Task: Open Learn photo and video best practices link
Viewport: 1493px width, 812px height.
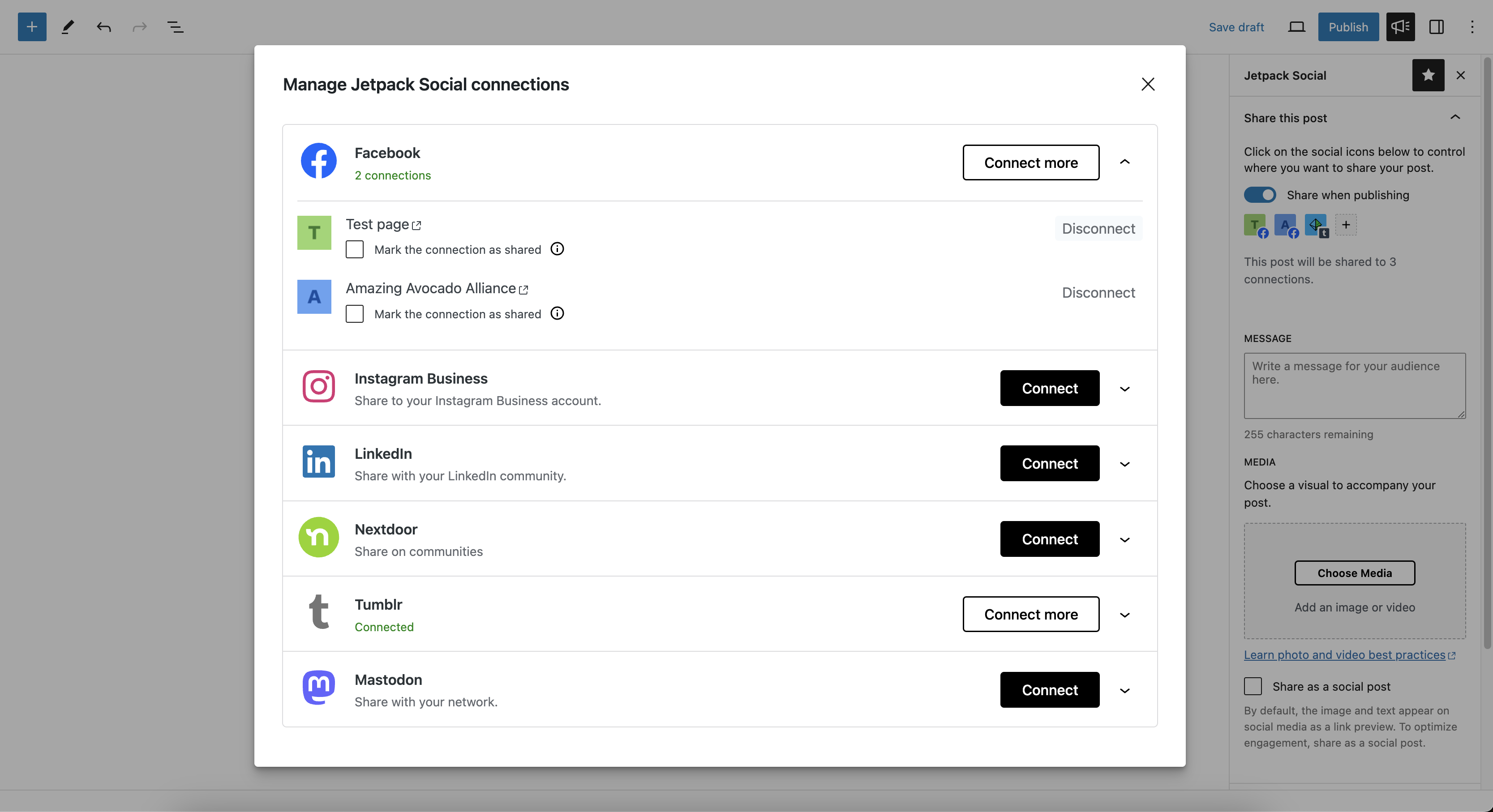Action: click(x=1349, y=654)
